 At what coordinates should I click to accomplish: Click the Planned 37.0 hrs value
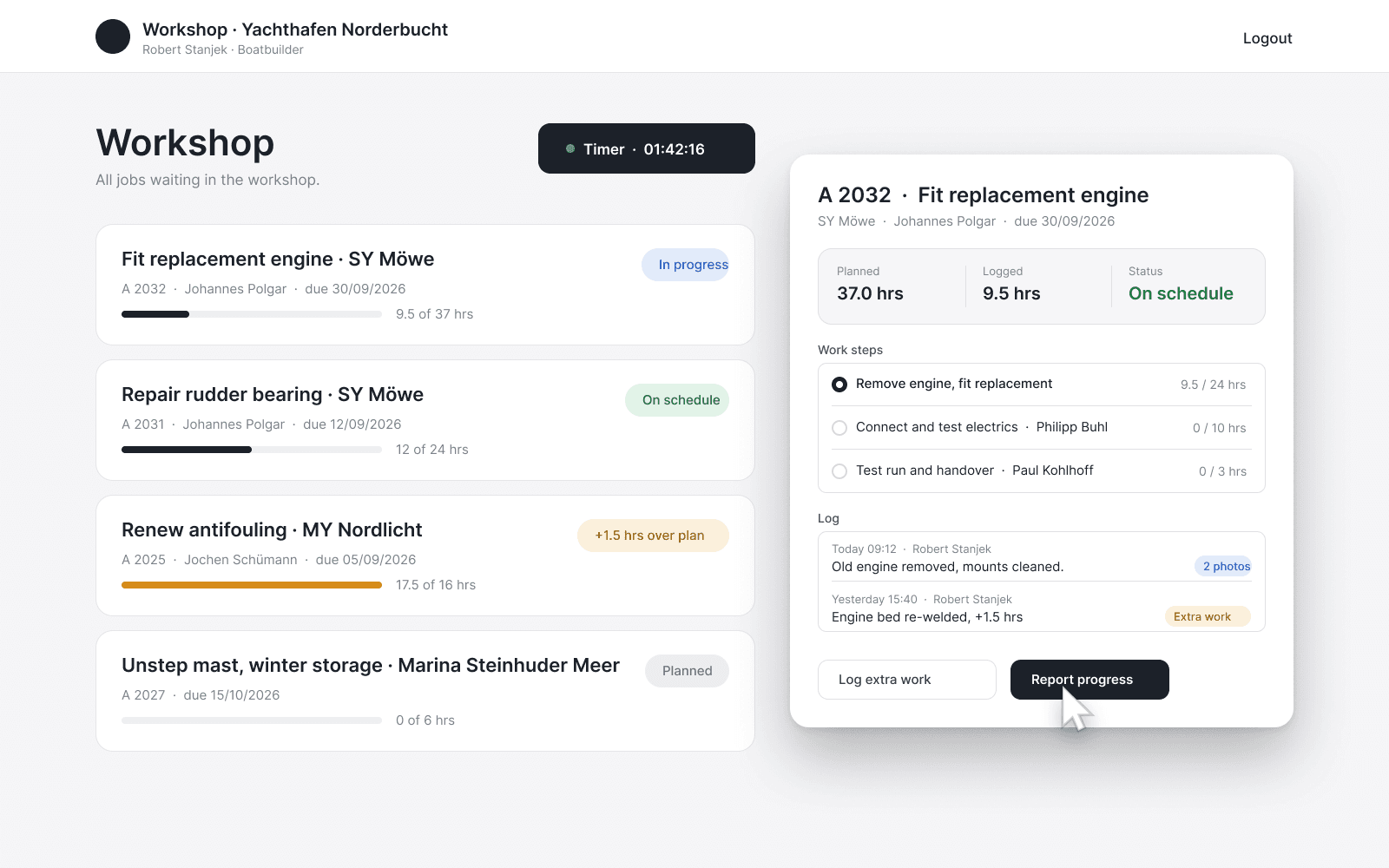870,293
